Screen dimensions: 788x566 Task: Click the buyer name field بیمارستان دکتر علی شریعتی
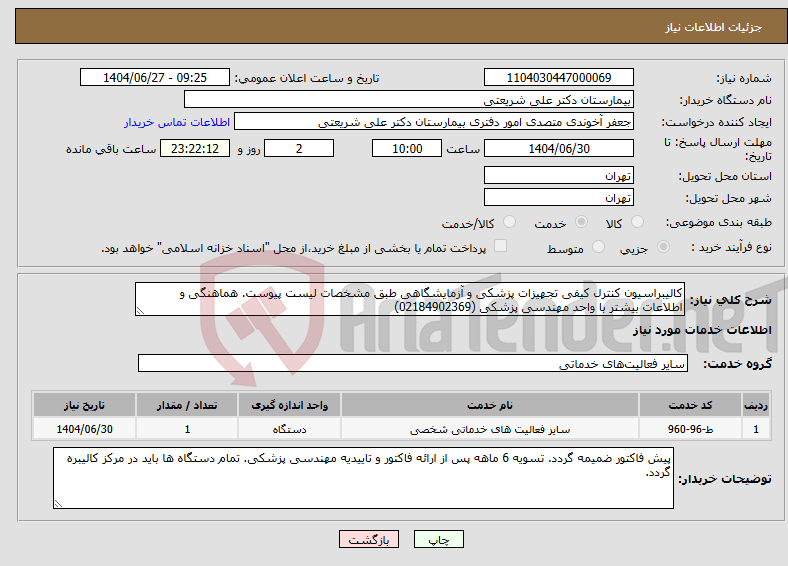(409, 100)
